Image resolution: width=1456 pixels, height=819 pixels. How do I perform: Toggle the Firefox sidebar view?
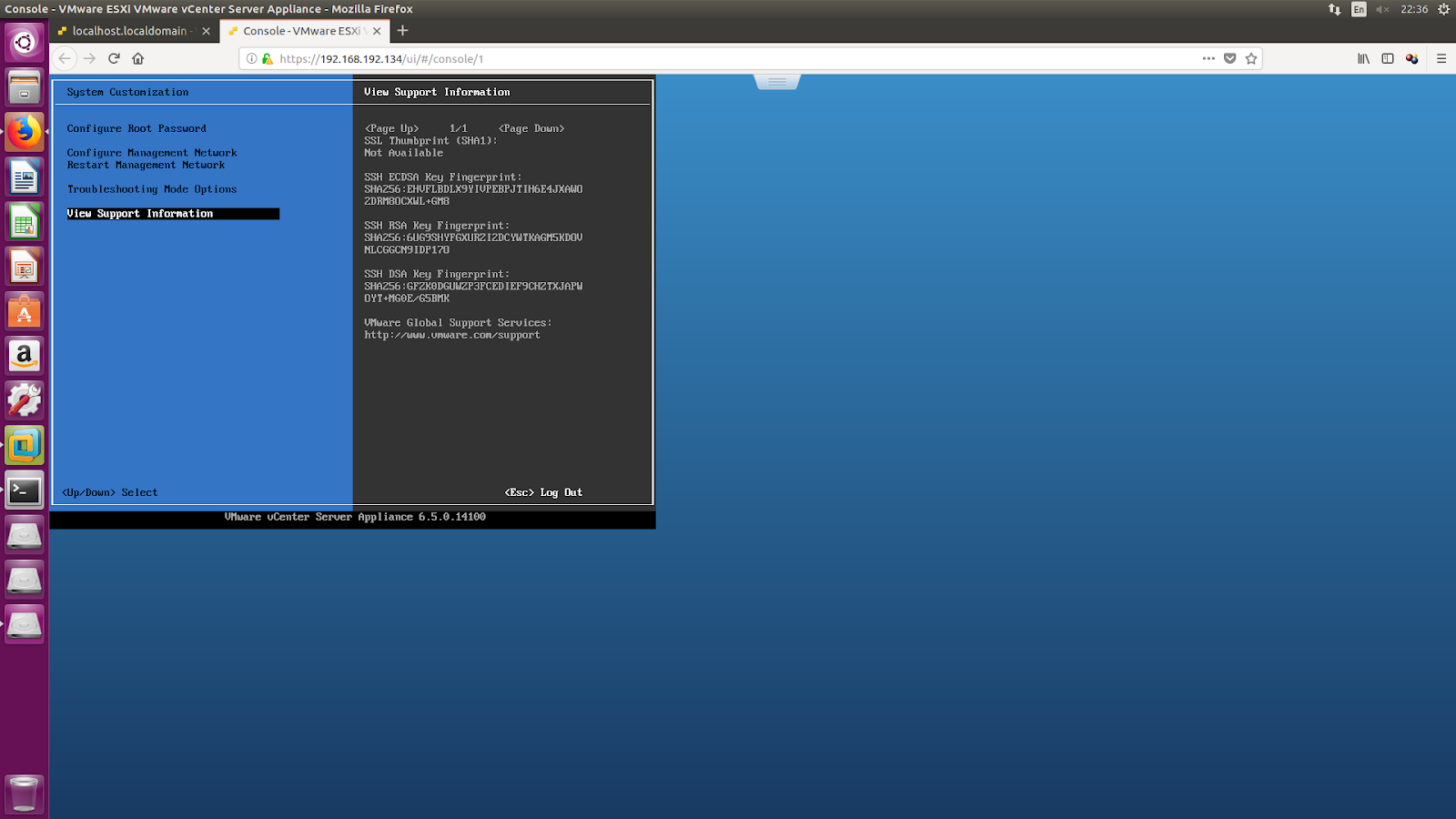(1387, 58)
